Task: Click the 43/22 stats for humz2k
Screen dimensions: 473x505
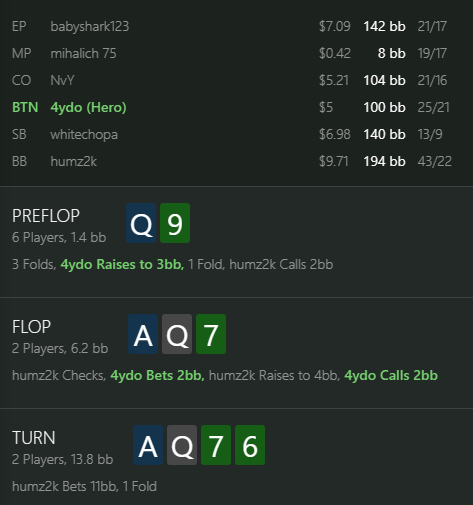Action: (435, 161)
